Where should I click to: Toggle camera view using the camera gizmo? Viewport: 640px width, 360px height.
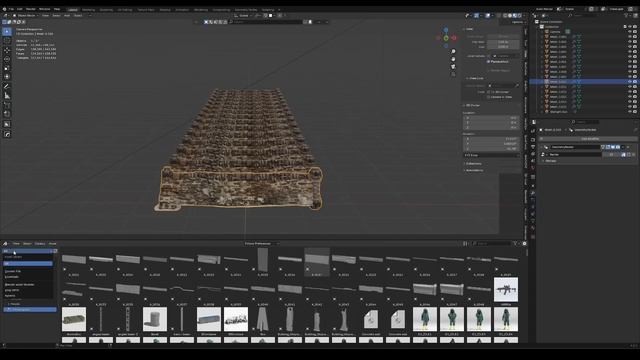tap(453, 67)
